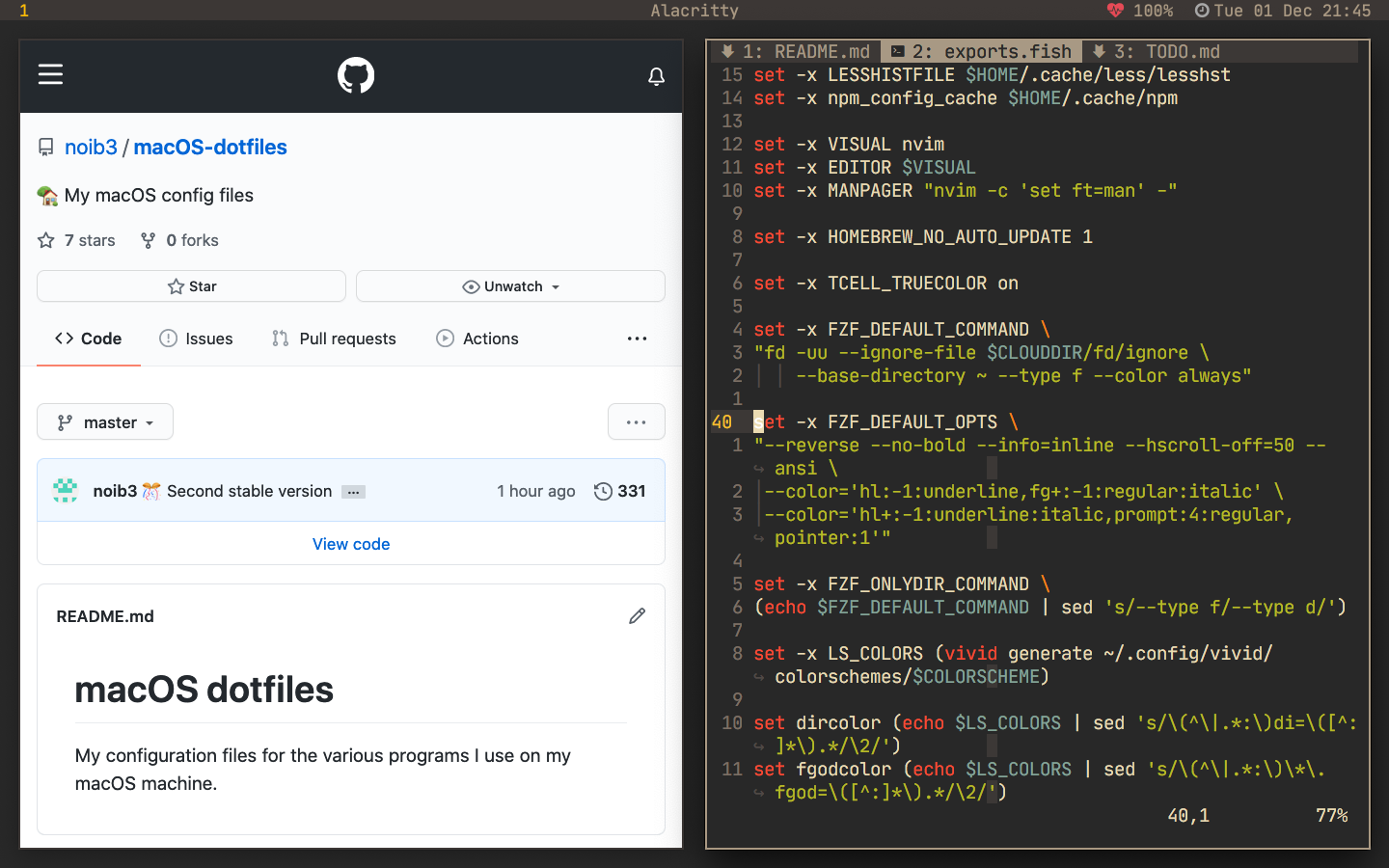Click the HOMEBREW_NO_AUTO_UPDATE line
Screen dimensions: 1389x868
[x=923, y=237]
